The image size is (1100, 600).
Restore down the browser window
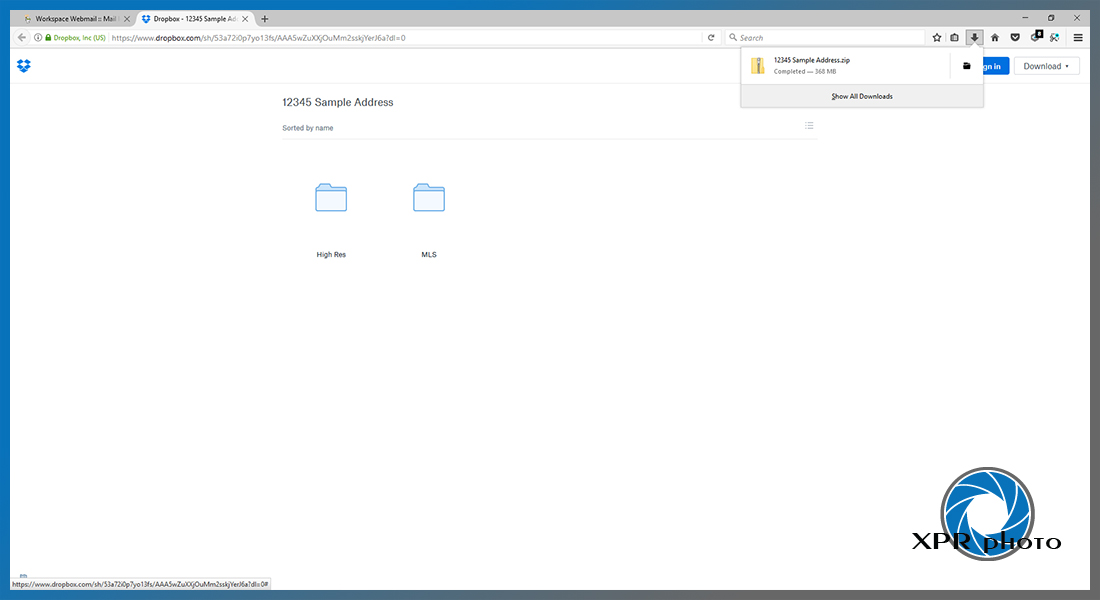(x=1051, y=18)
